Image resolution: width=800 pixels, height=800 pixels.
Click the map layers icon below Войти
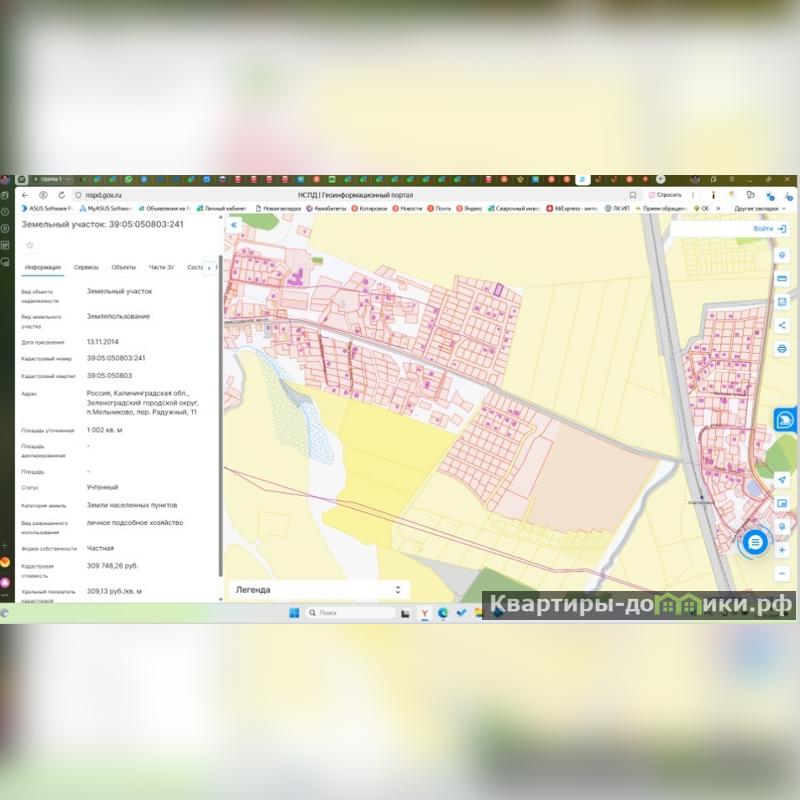coord(782,255)
